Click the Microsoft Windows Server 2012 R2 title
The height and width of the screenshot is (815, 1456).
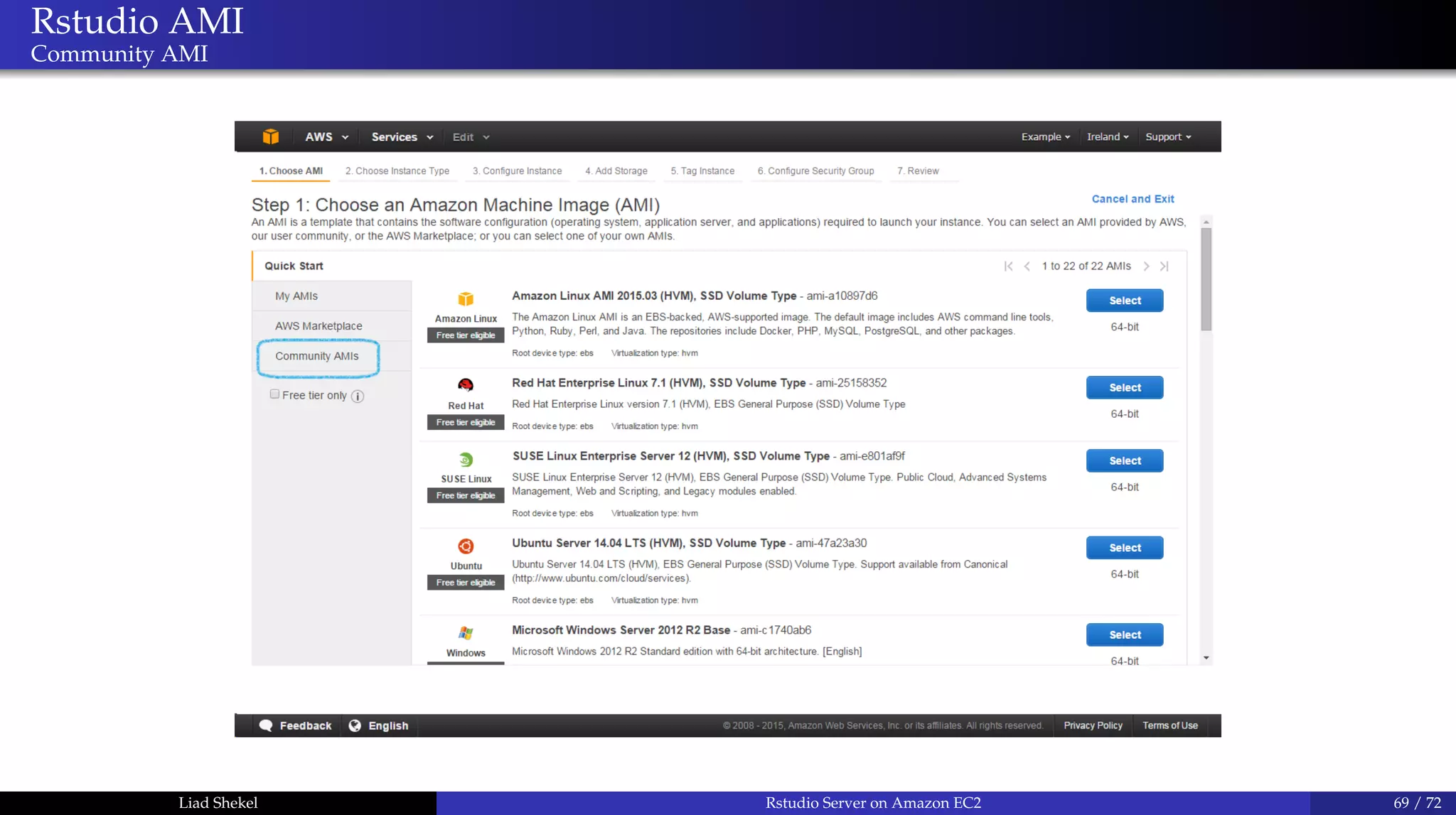coord(621,630)
